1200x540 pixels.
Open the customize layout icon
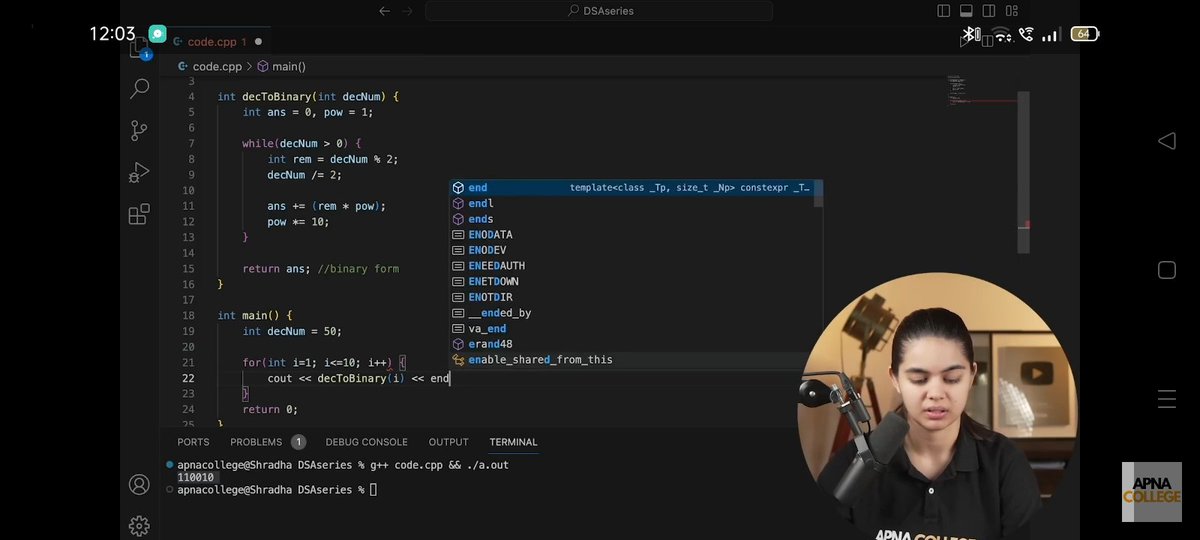(x=1012, y=11)
